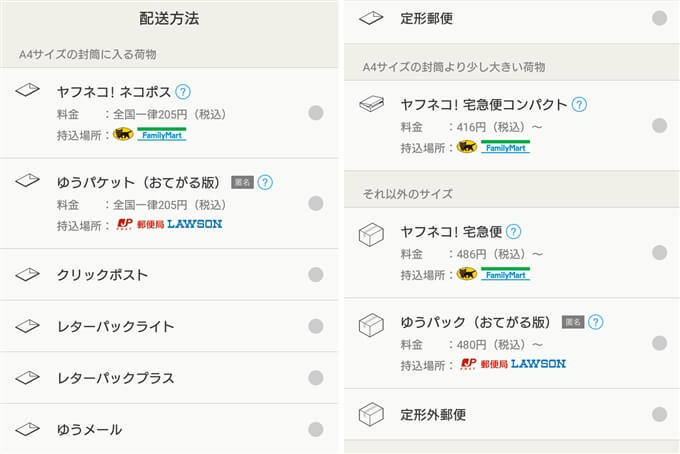The width and height of the screenshot is (680, 454).
Task: Click the box icon for 定形外郵便
Action: click(371, 414)
